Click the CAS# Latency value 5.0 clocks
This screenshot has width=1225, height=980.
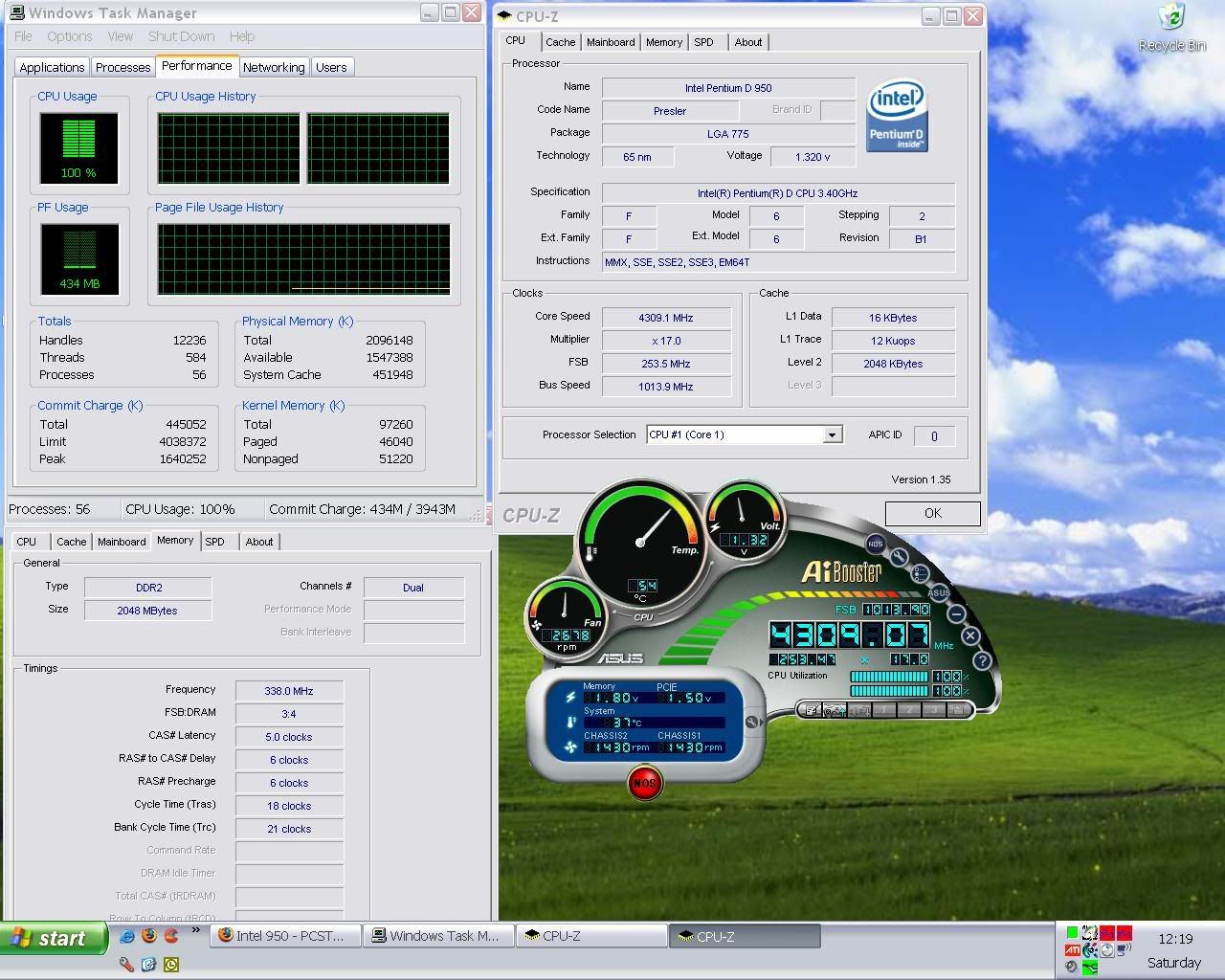coord(289,737)
